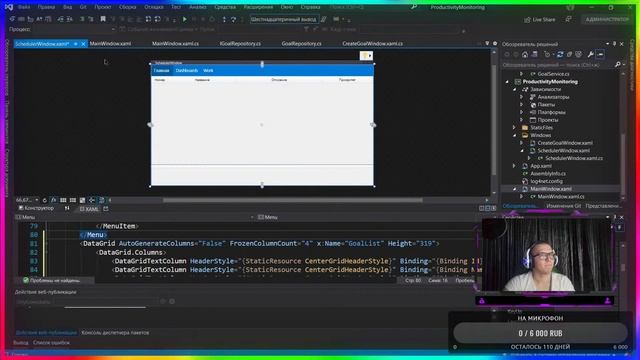Click the Visual Studio logo icon
Image resolution: width=640 pixels, height=360 pixels.
tap(9, 7)
